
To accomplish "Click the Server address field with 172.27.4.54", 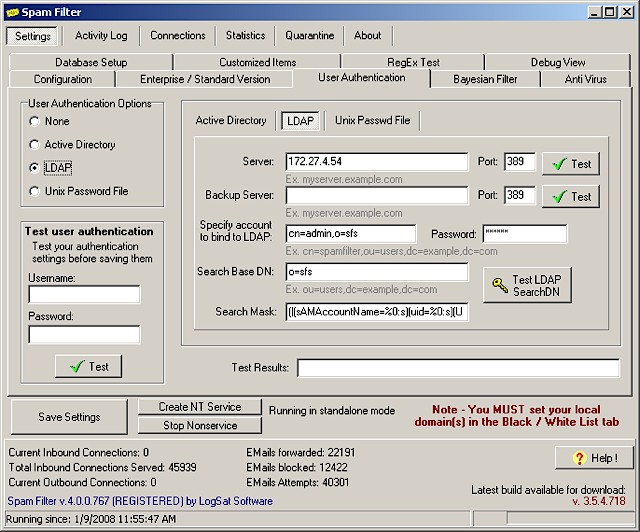I will (x=377, y=162).
